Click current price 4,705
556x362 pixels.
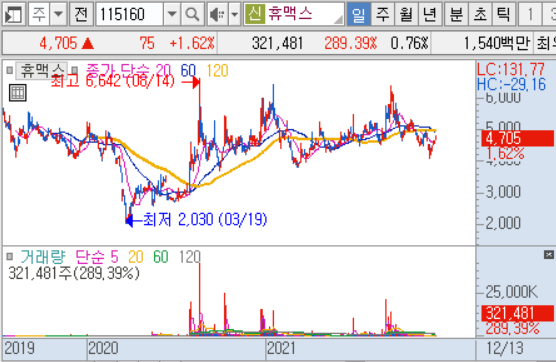58,44
